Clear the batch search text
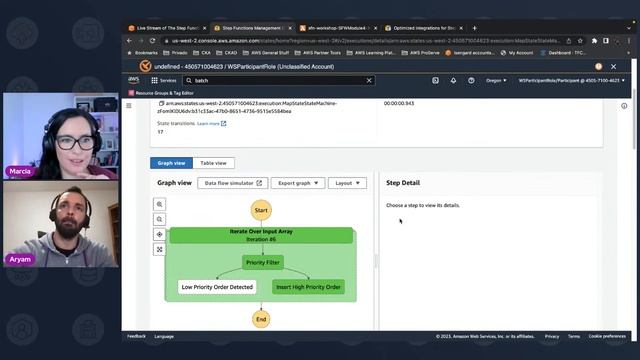640x360 pixels. pyautogui.click(x=369, y=80)
